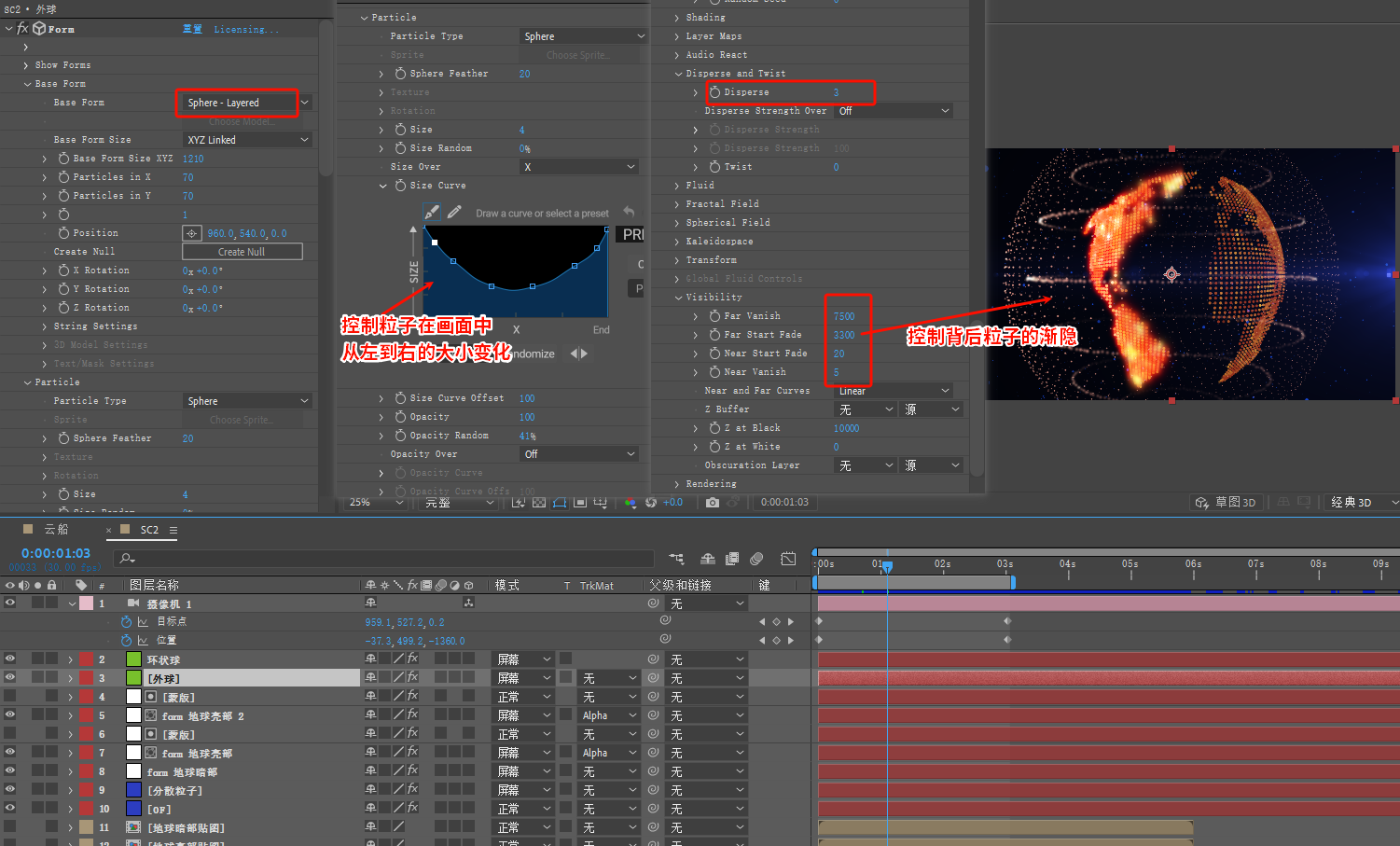Toggle stopwatch for X Rotation
The height and width of the screenshot is (846, 1400).
63,270
